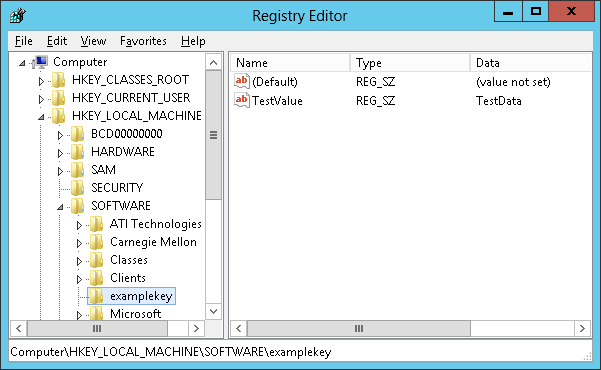Select the TestValue entry name
Screen dimensions: 601x370
278,101
